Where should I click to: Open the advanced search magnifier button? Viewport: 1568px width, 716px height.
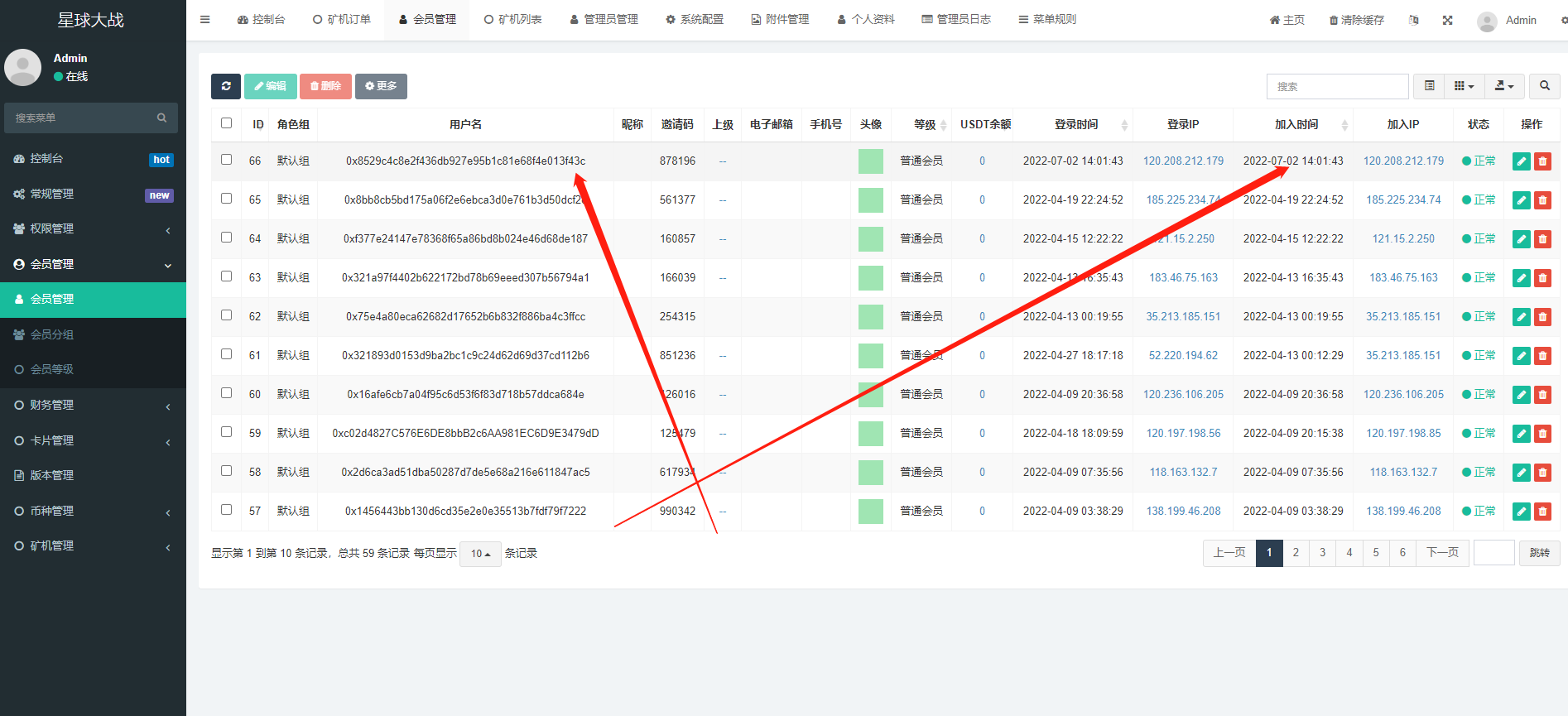pos(1545,86)
